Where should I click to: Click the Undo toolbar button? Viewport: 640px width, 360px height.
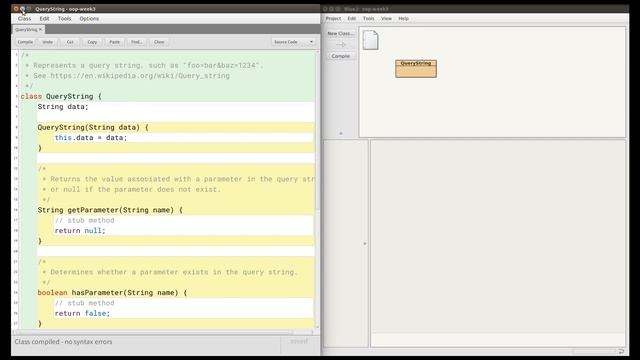pyautogui.click(x=48, y=42)
